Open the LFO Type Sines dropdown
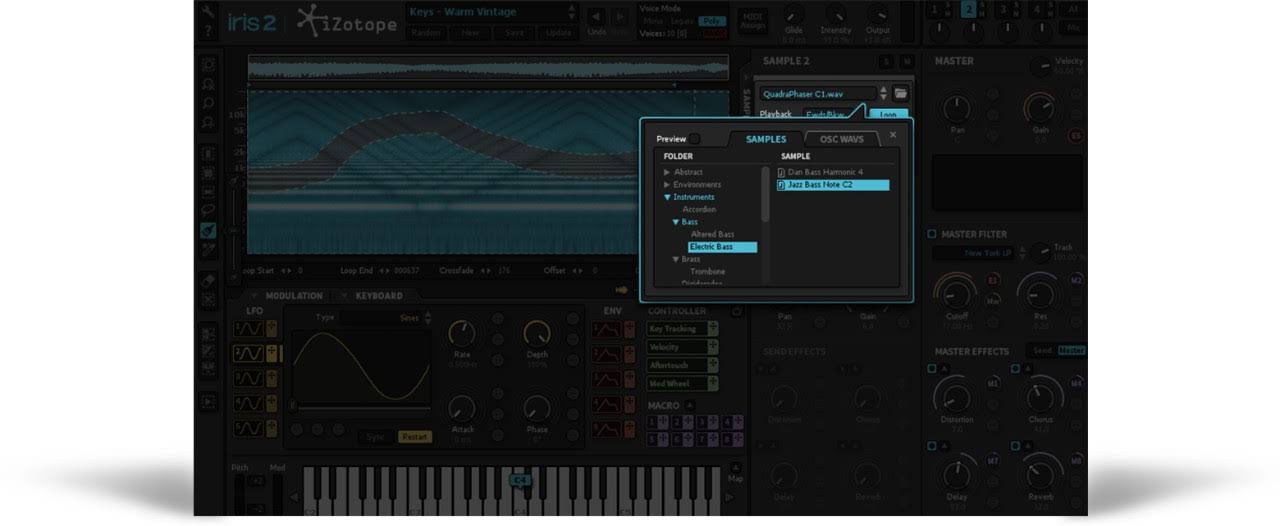This screenshot has width=1280, height=526. [385, 317]
